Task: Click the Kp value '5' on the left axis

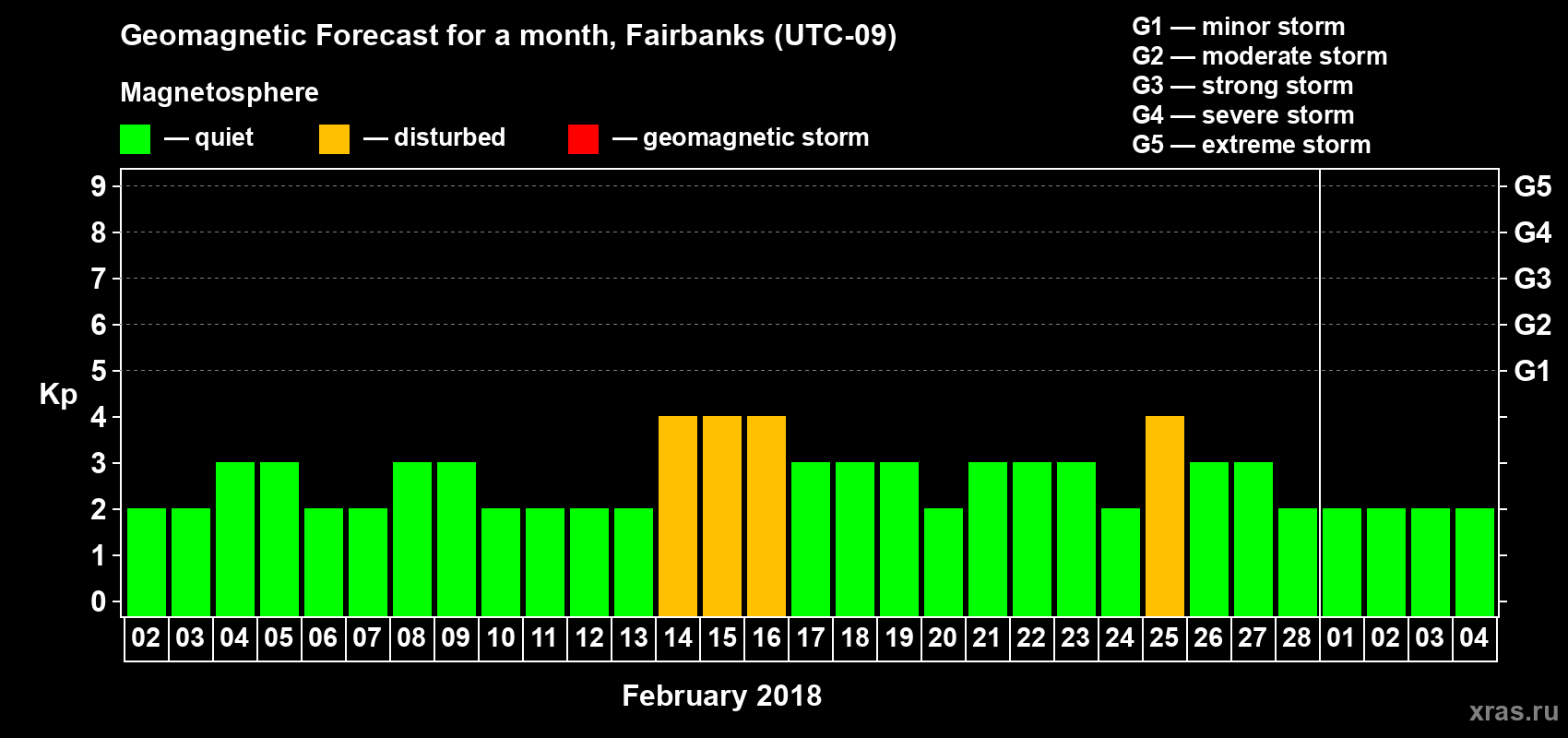Action: pos(99,371)
